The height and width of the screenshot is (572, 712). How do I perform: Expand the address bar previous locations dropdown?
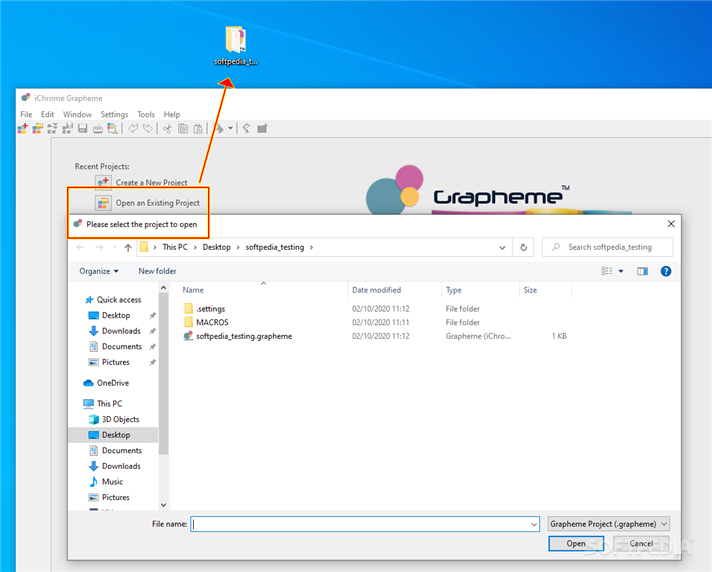click(x=502, y=247)
